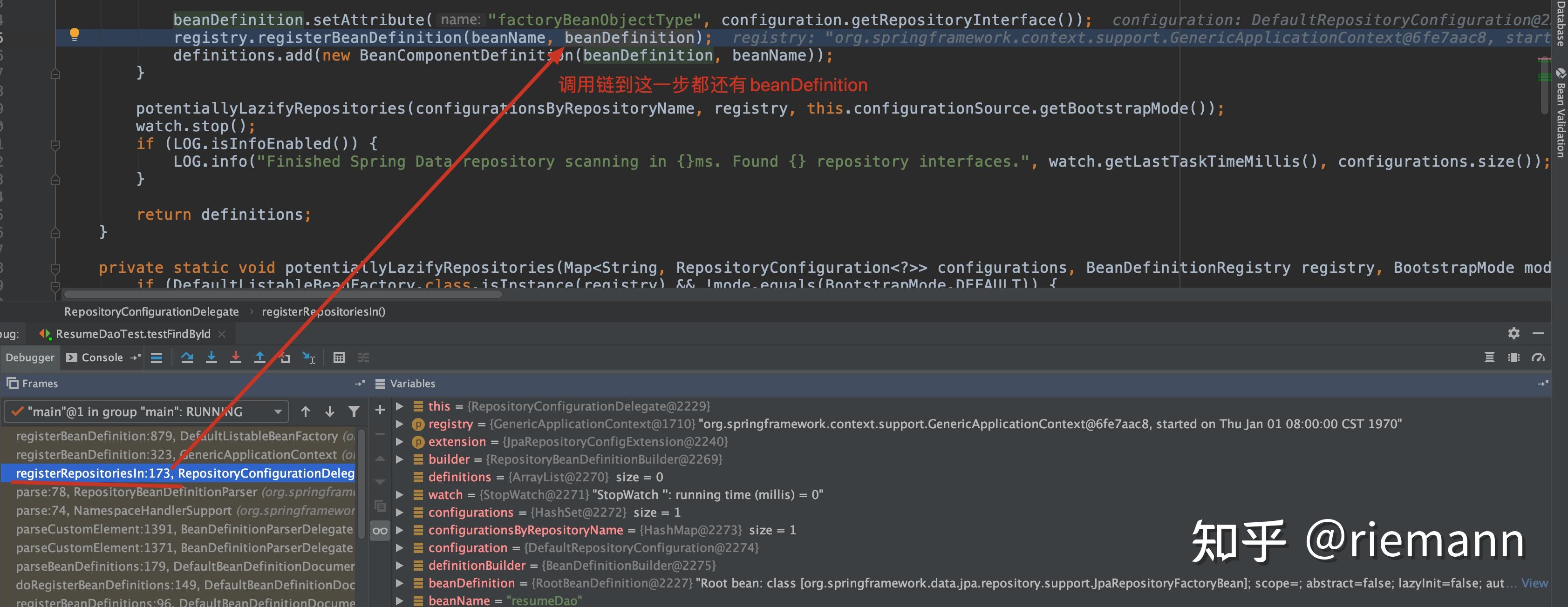Click the Step Over debugger icon

pos(187,357)
